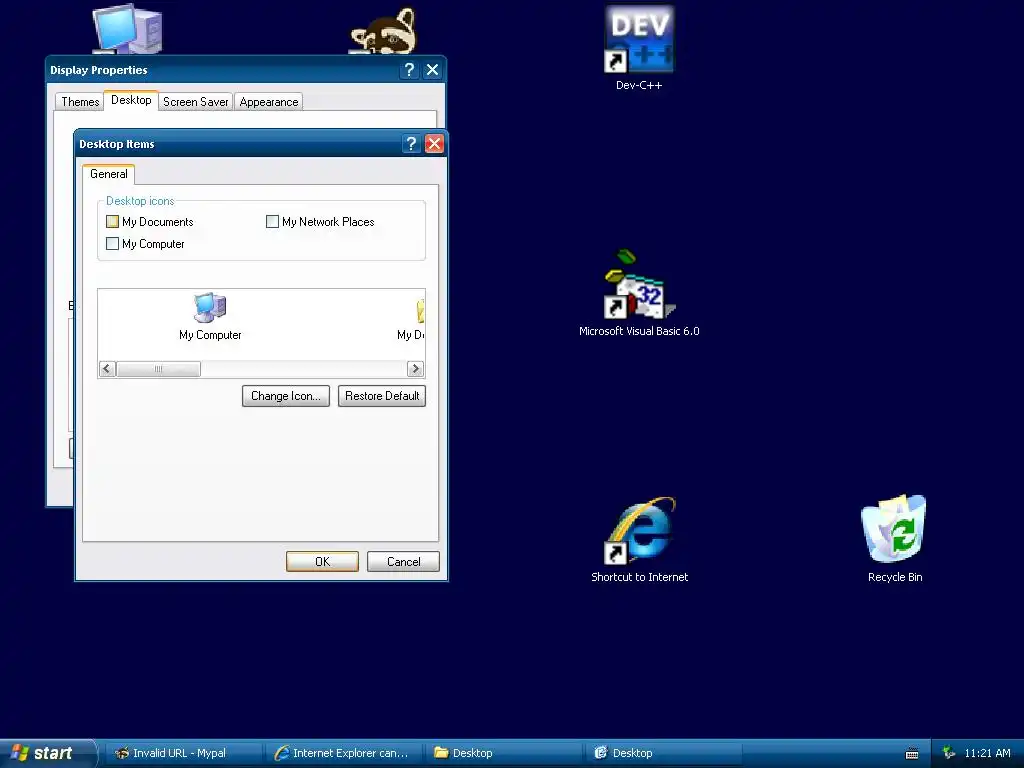
Task: Click the Change Icon... button
Action: click(286, 396)
